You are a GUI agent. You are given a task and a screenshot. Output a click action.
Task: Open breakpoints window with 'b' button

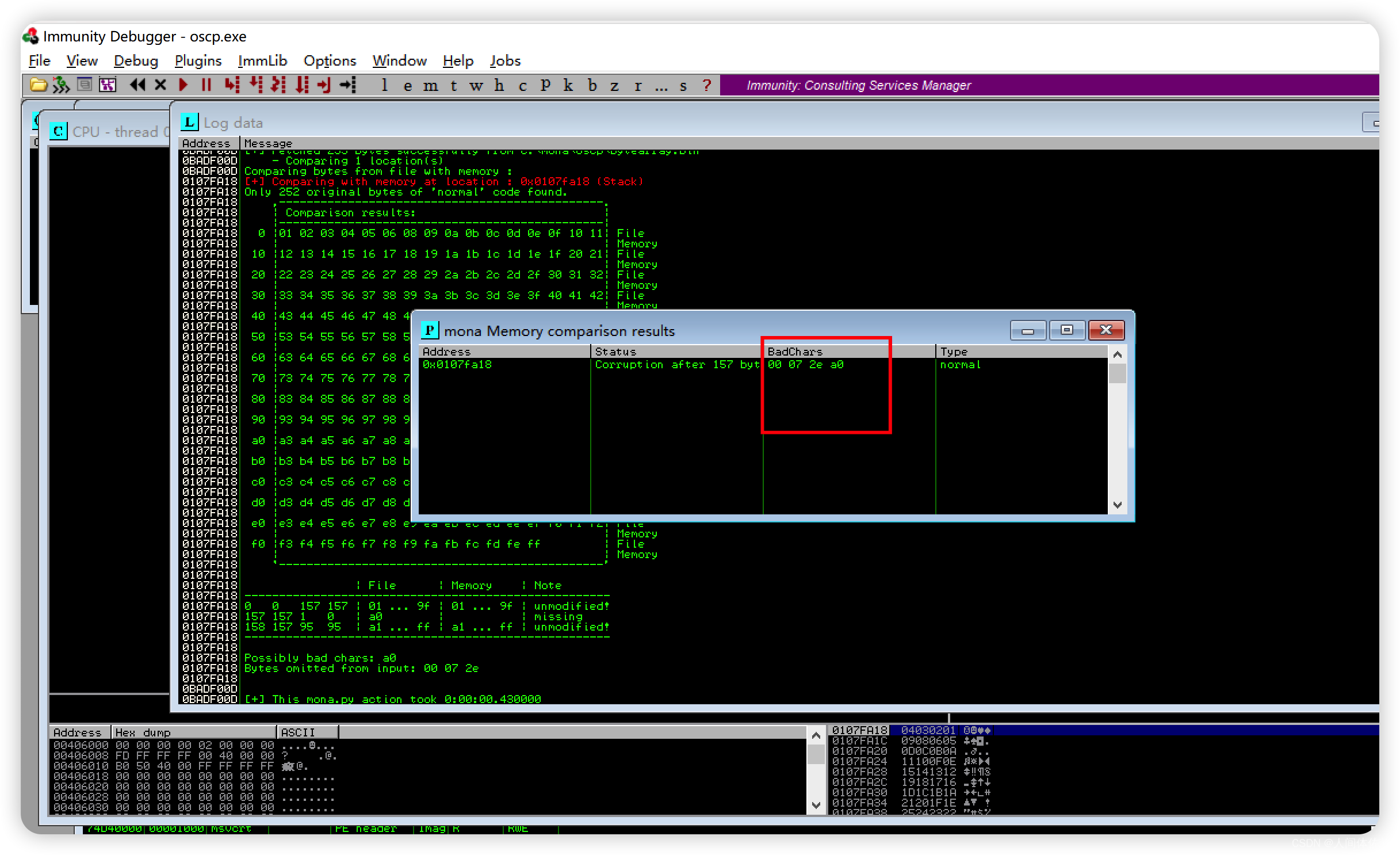click(x=592, y=86)
